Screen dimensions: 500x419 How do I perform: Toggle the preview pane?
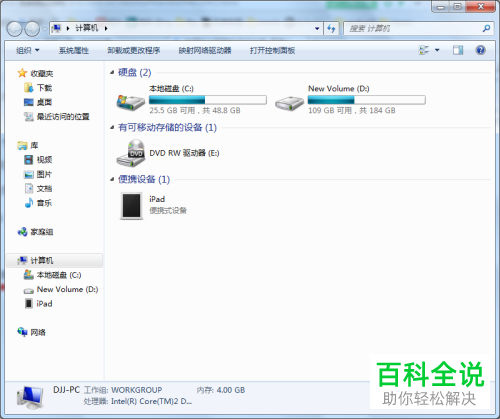(x=458, y=50)
